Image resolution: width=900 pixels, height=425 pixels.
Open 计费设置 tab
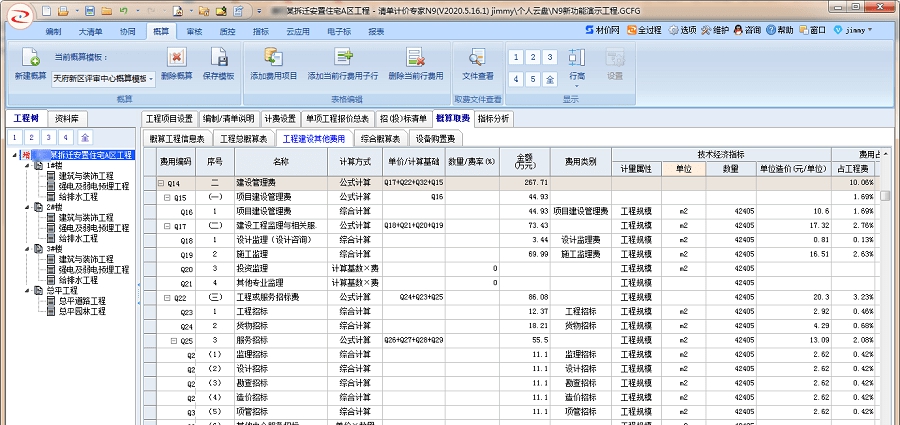click(280, 119)
